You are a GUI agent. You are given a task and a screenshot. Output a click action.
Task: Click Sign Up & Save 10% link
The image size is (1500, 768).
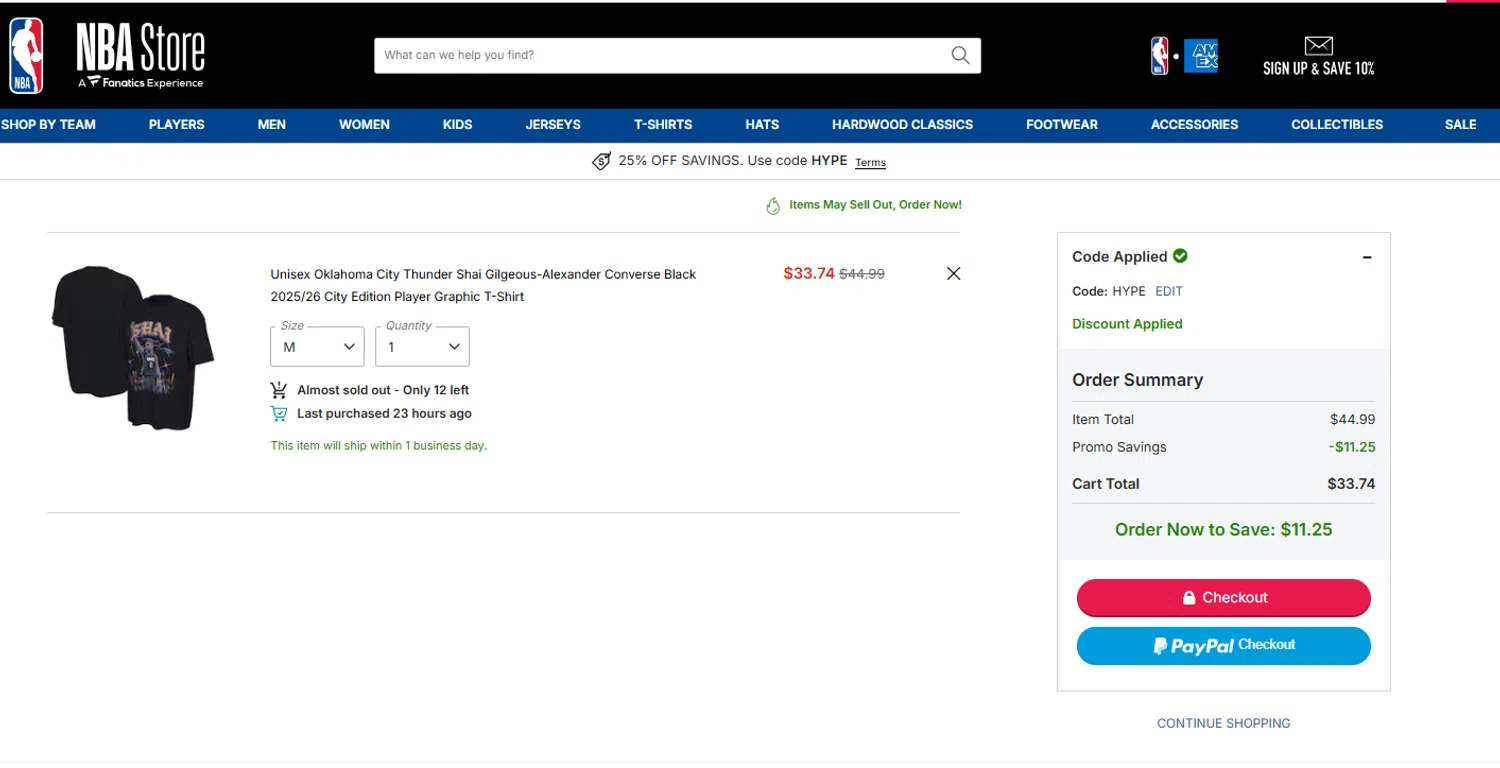[x=1318, y=68]
